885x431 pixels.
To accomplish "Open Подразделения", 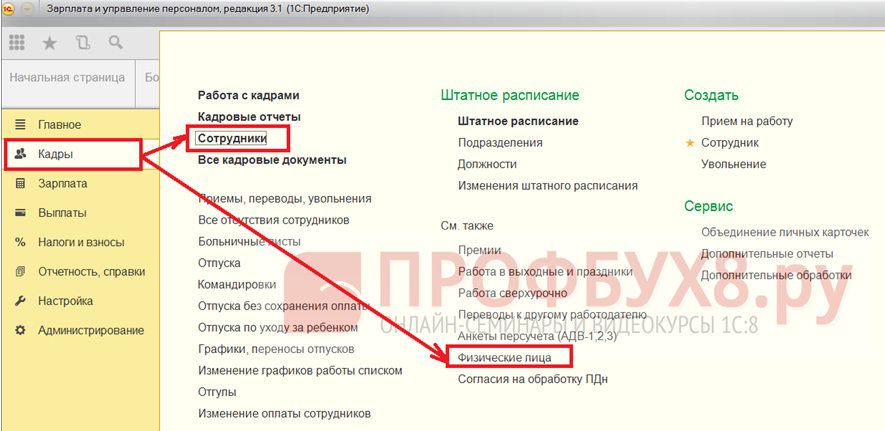I will pyautogui.click(x=500, y=143).
